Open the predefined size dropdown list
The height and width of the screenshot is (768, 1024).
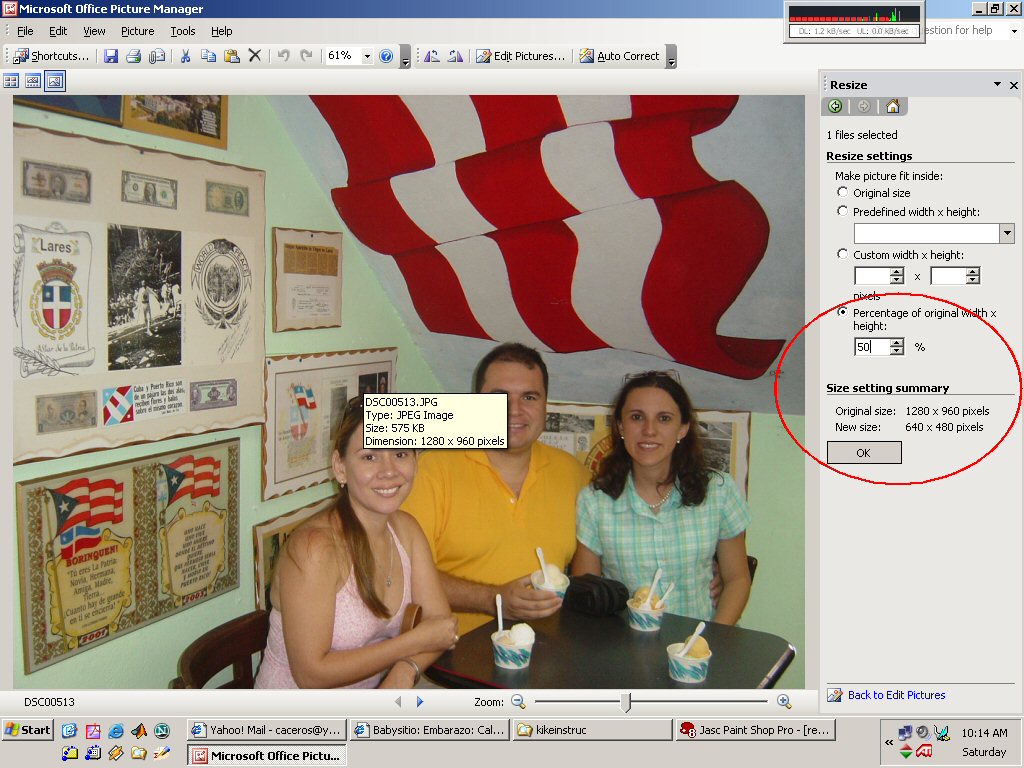pos(1006,233)
